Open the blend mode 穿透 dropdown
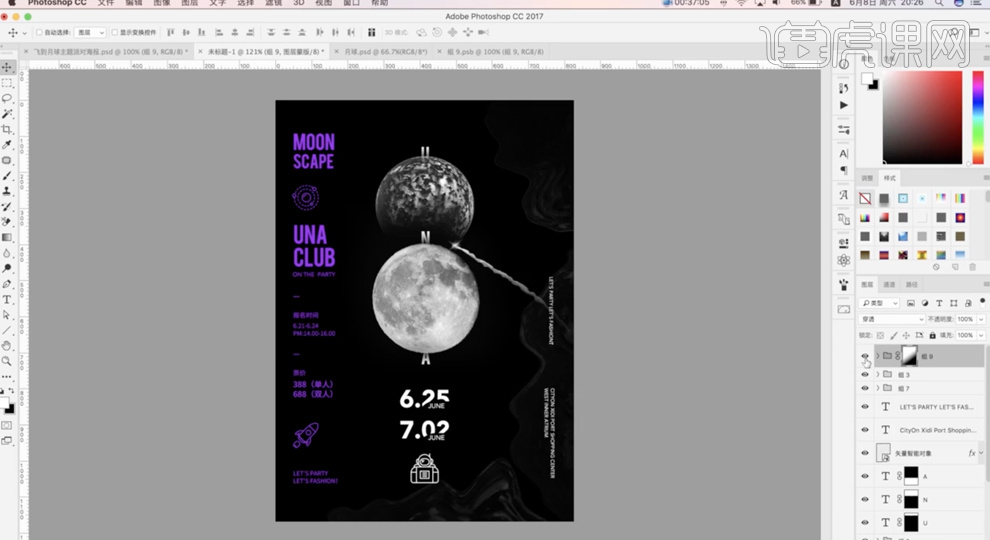 coord(893,320)
